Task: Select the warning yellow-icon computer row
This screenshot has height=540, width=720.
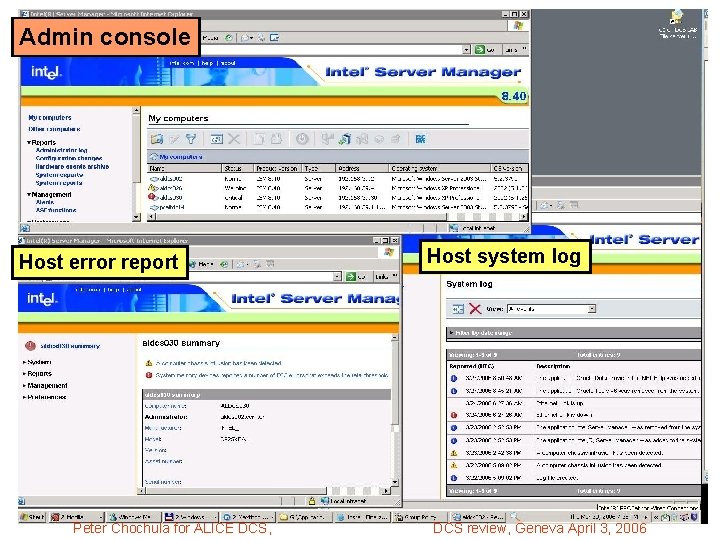Action: [338, 188]
